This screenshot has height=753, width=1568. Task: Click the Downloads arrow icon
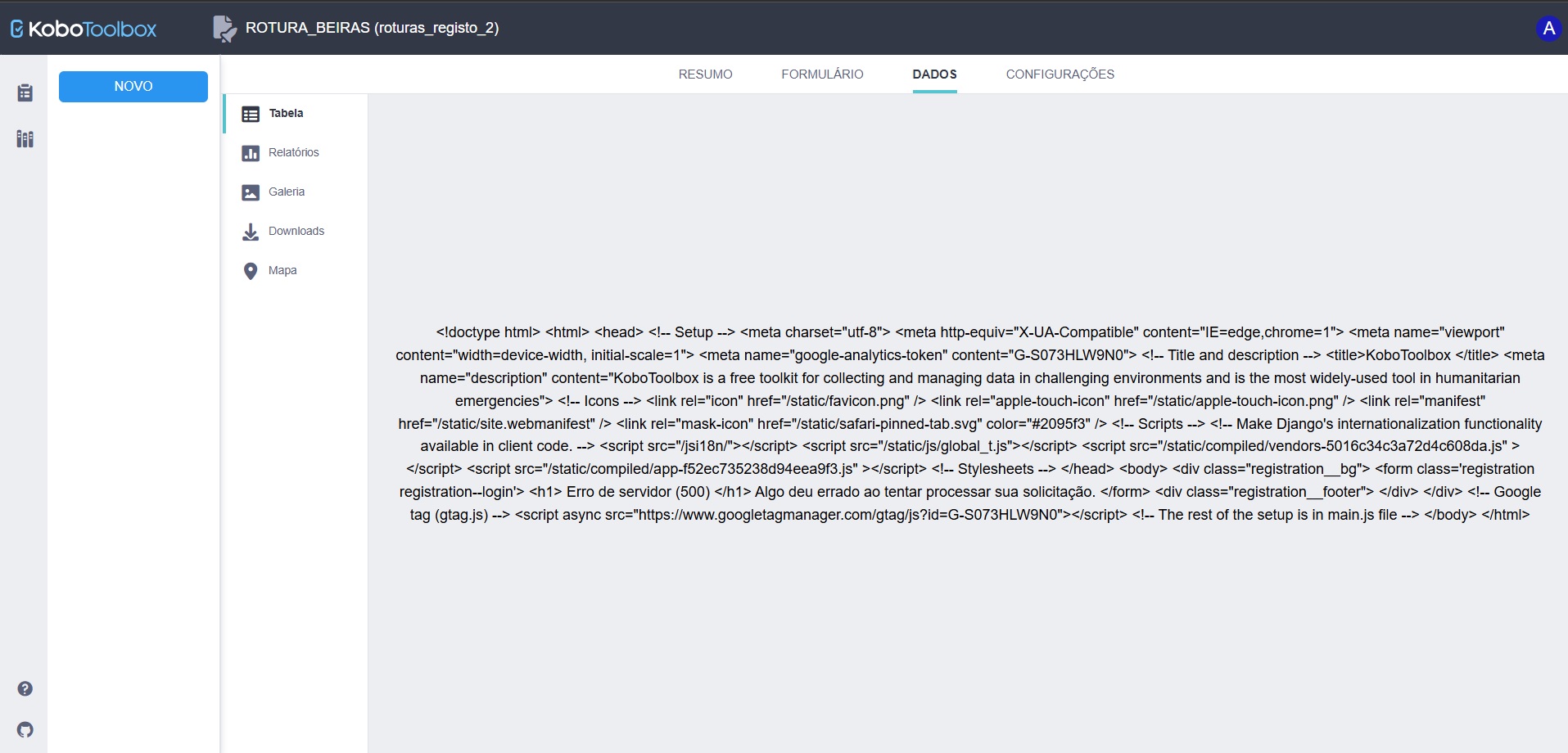click(251, 232)
